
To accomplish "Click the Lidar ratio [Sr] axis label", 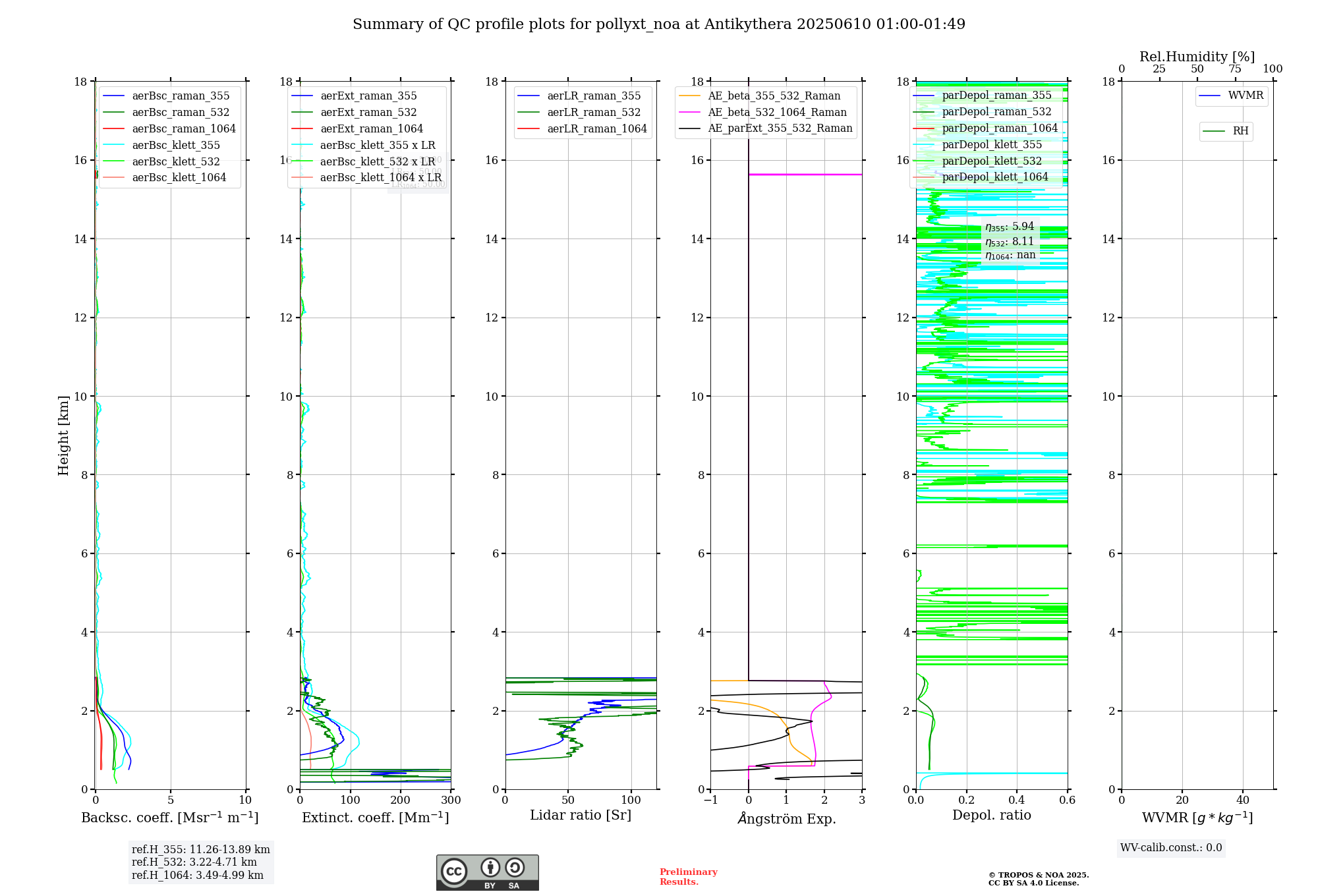I will point(581,816).
